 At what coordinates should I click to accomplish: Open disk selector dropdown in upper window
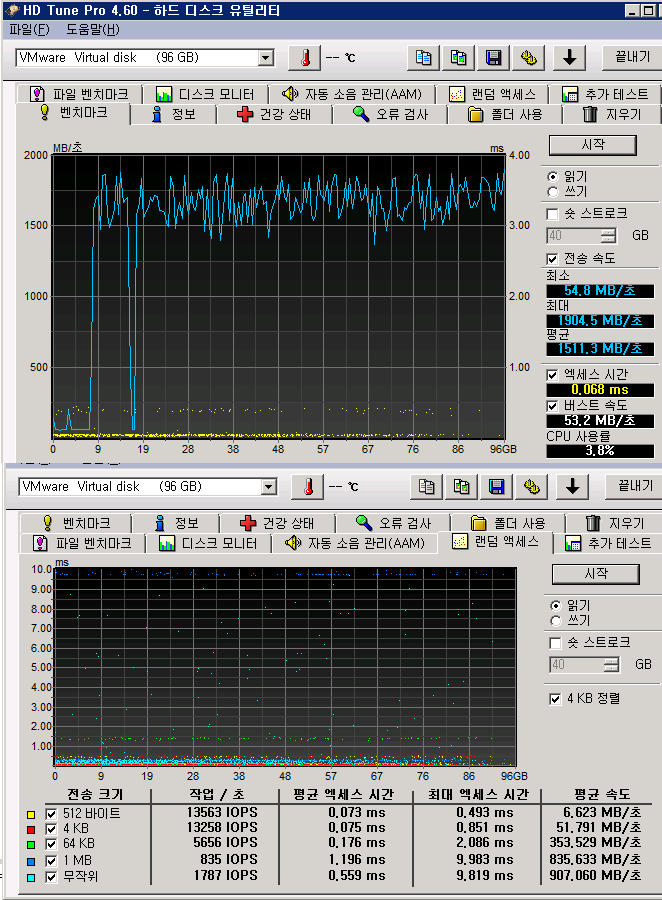tap(266, 58)
